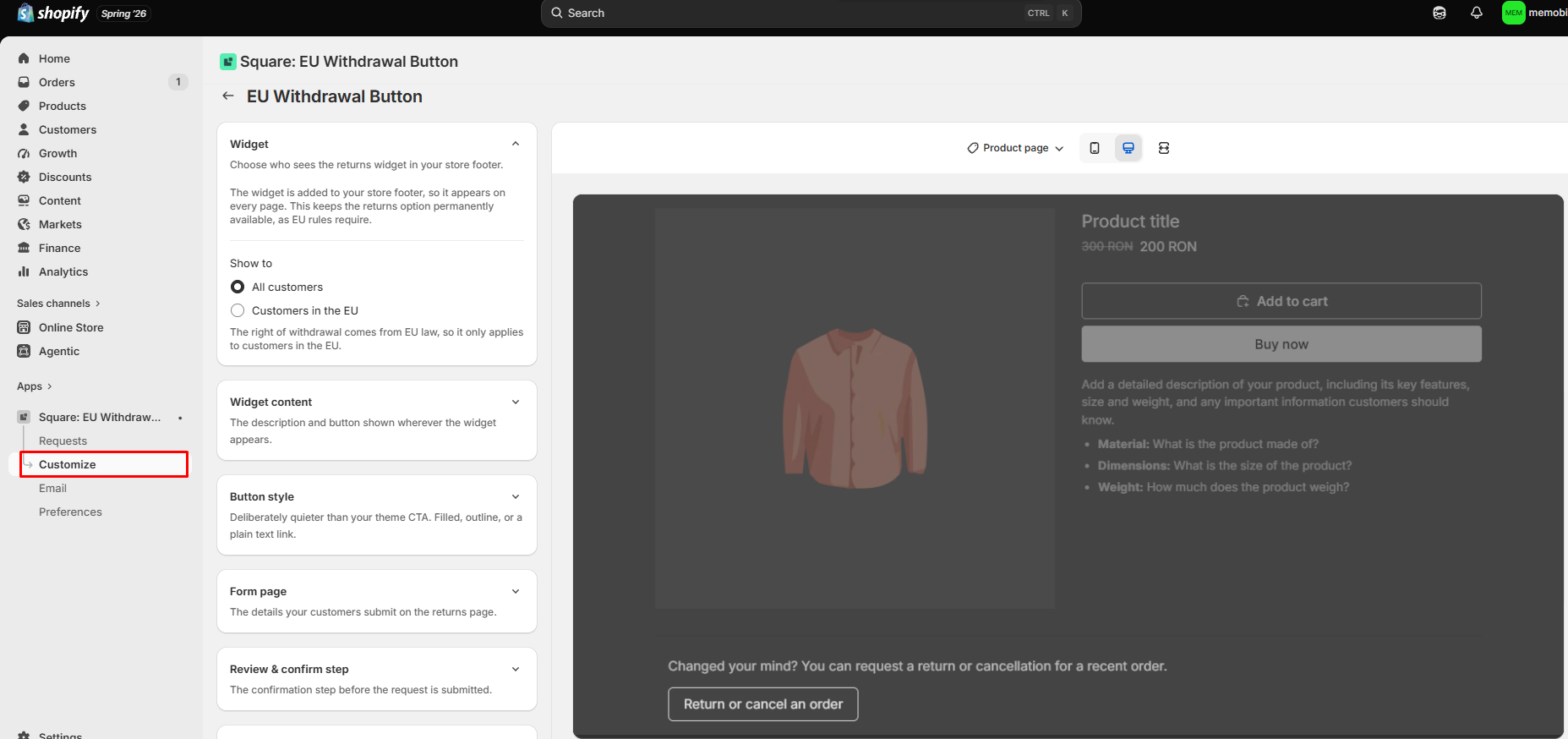The height and width of the screenshot is (739, 1568).
Task: Click the Agentic channel icon
Action: pos(24,351)
